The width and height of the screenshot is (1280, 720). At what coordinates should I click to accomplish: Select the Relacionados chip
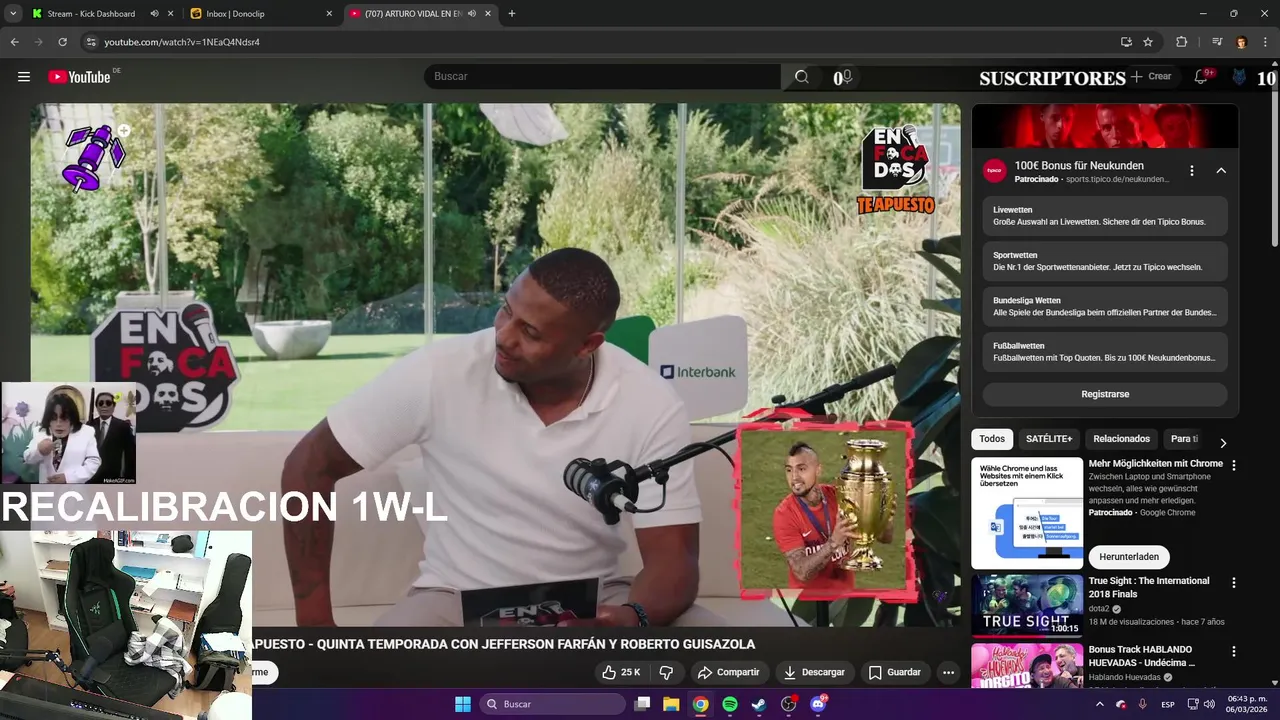[1121, 439]
